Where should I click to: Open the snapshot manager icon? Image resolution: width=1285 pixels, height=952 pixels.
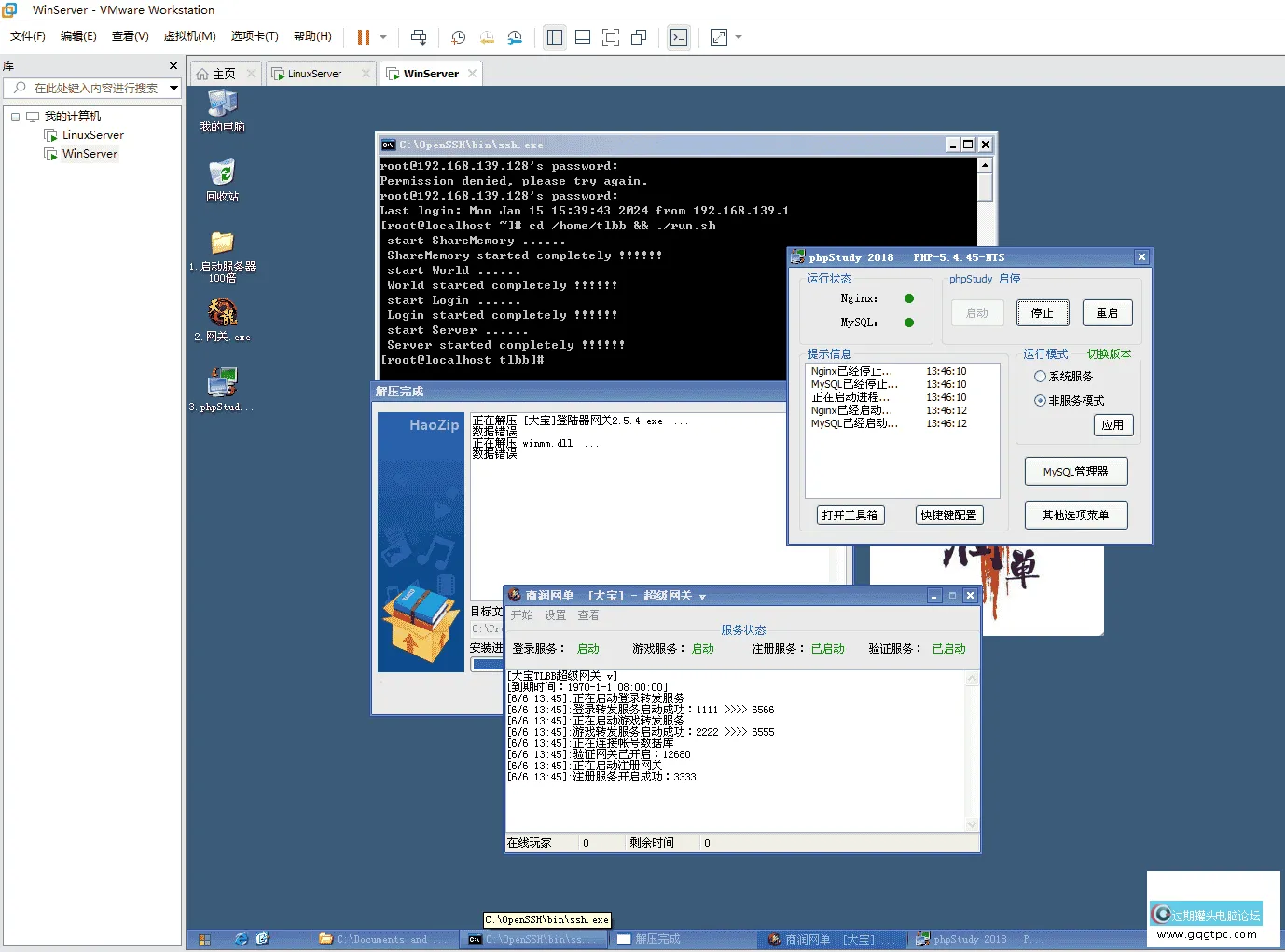[x=515, y=37]
